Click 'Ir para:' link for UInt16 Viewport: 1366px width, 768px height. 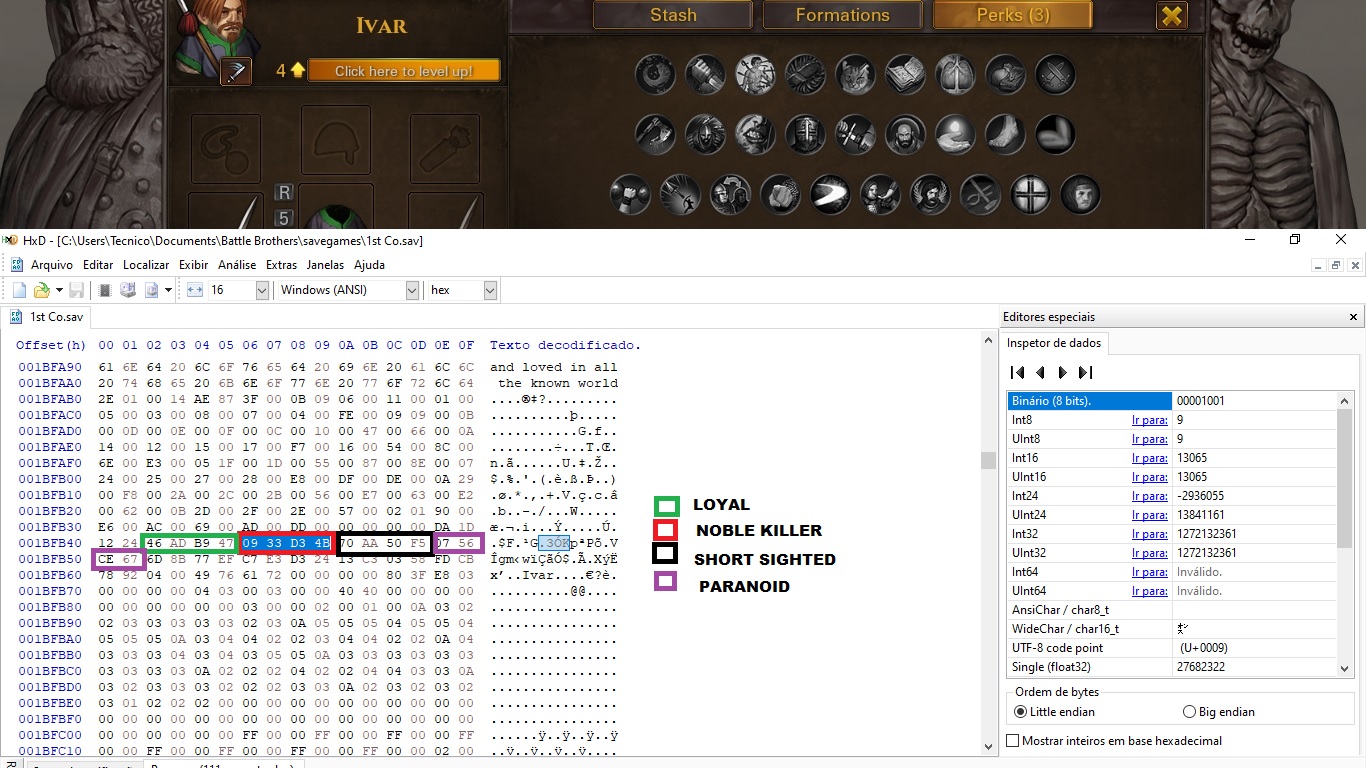pos(1149,477)
